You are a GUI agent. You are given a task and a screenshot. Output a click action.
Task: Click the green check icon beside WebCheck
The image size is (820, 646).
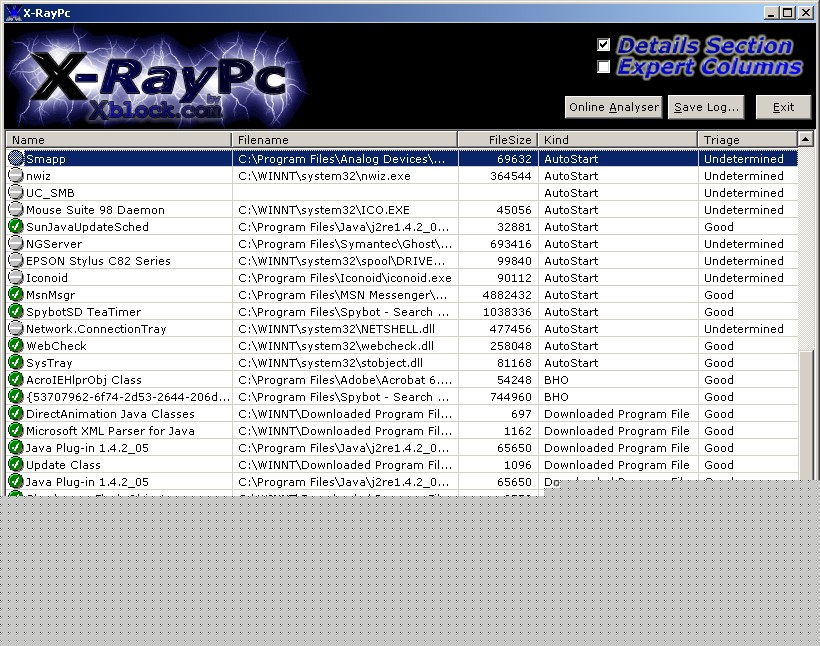coord(16,345)
